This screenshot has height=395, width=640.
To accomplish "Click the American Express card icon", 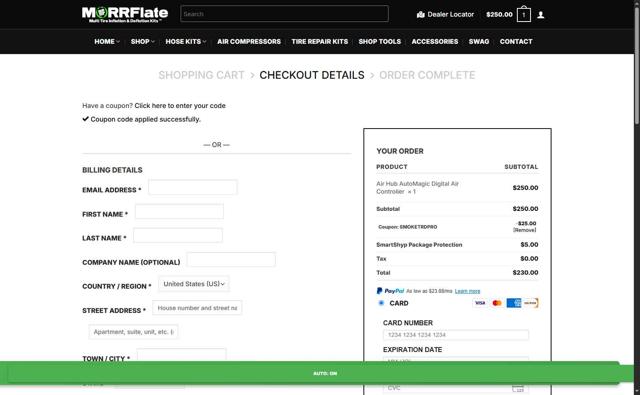I will (514, 303).
